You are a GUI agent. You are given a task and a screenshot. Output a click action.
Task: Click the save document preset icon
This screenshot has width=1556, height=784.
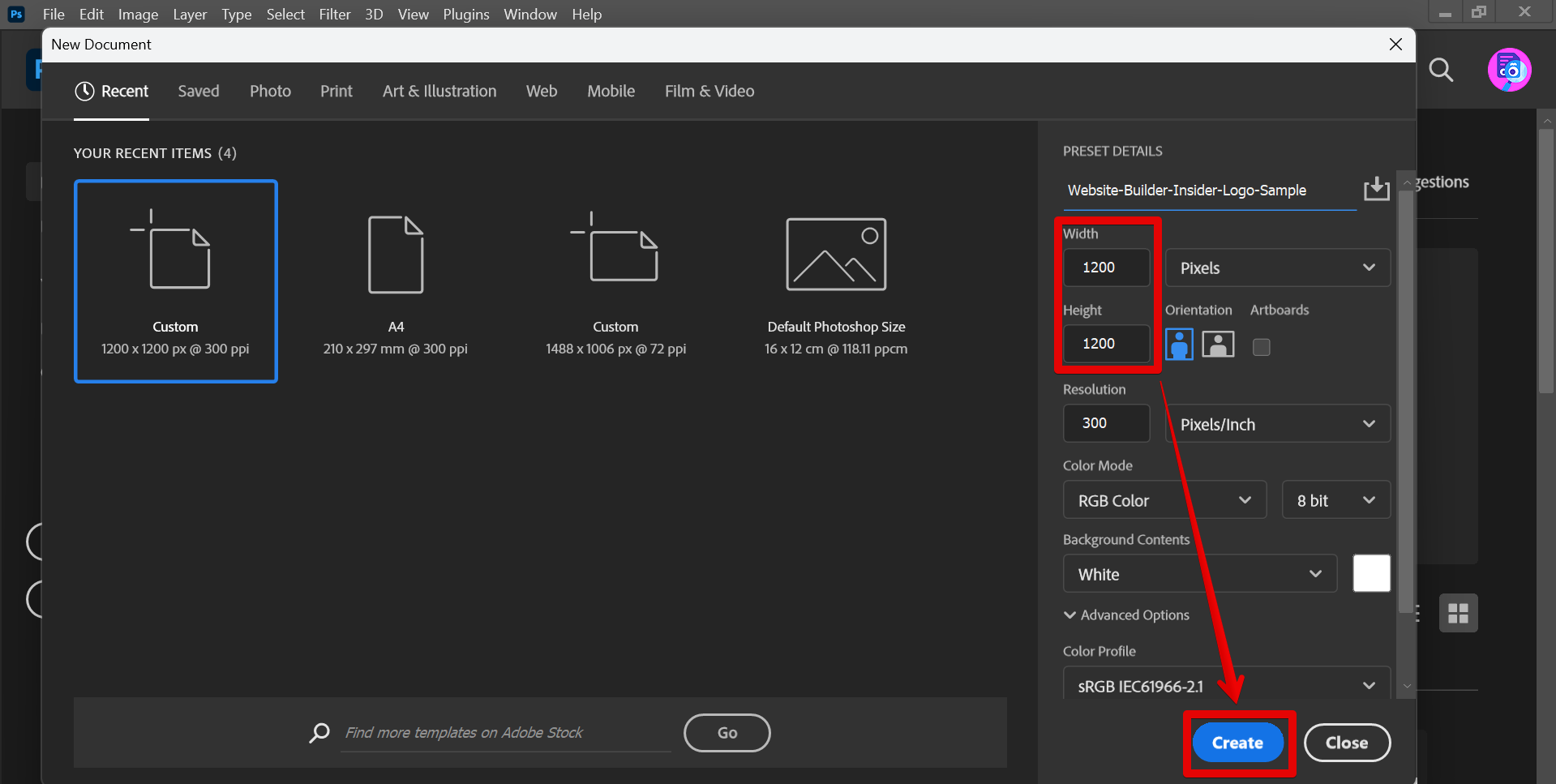click(x=1376, y=189)
